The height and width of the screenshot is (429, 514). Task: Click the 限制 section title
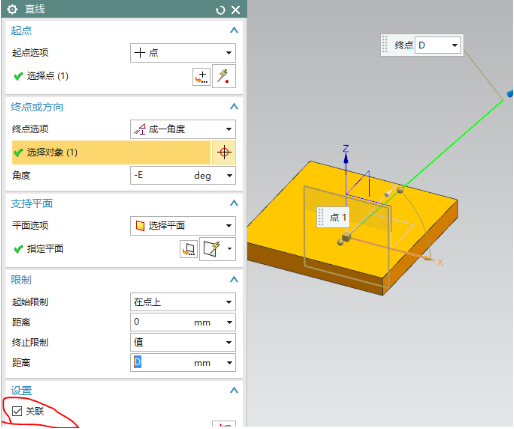(x=21, y=280)
